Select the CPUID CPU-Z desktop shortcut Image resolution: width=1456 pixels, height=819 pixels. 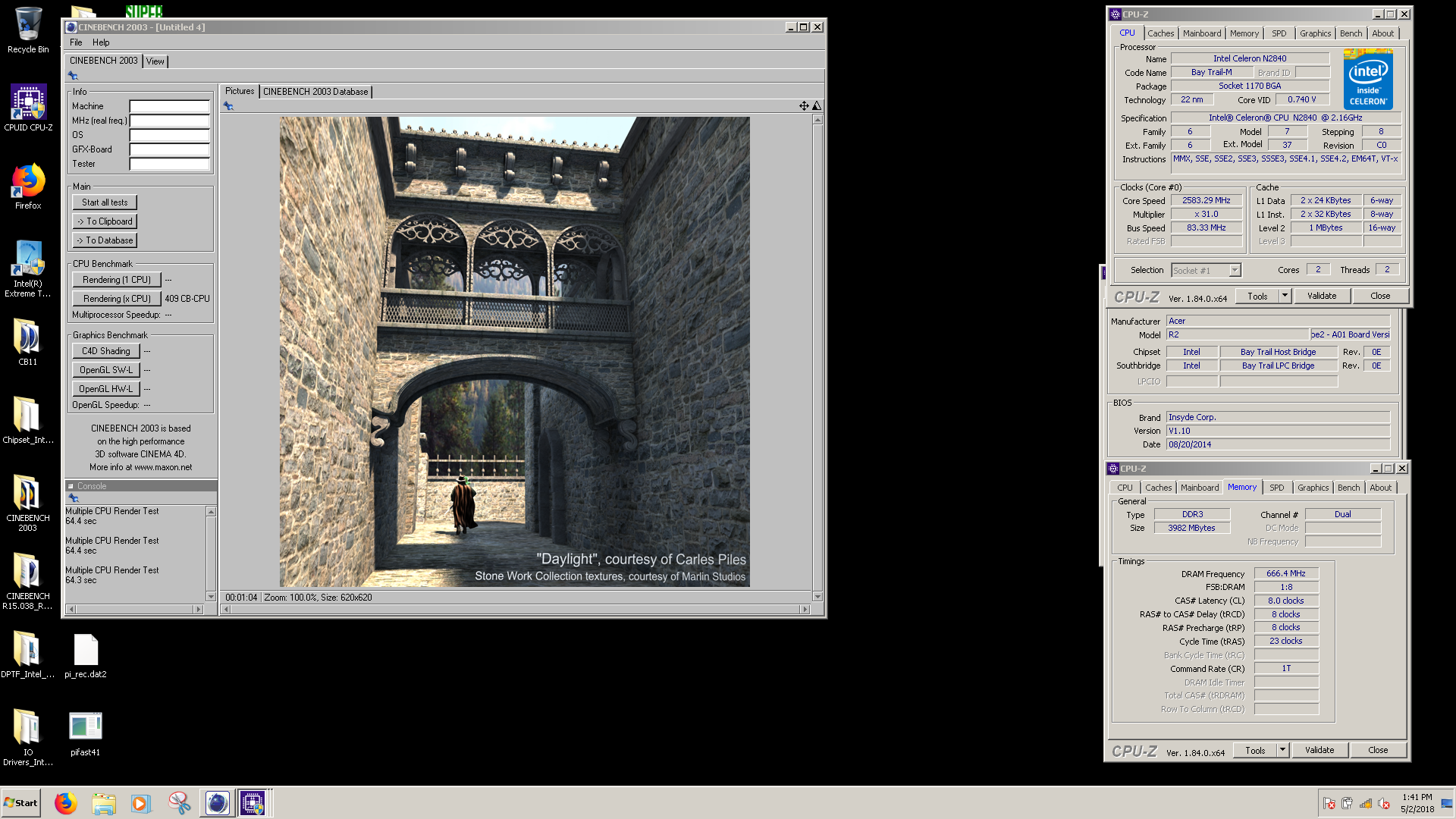coord(28,108)
